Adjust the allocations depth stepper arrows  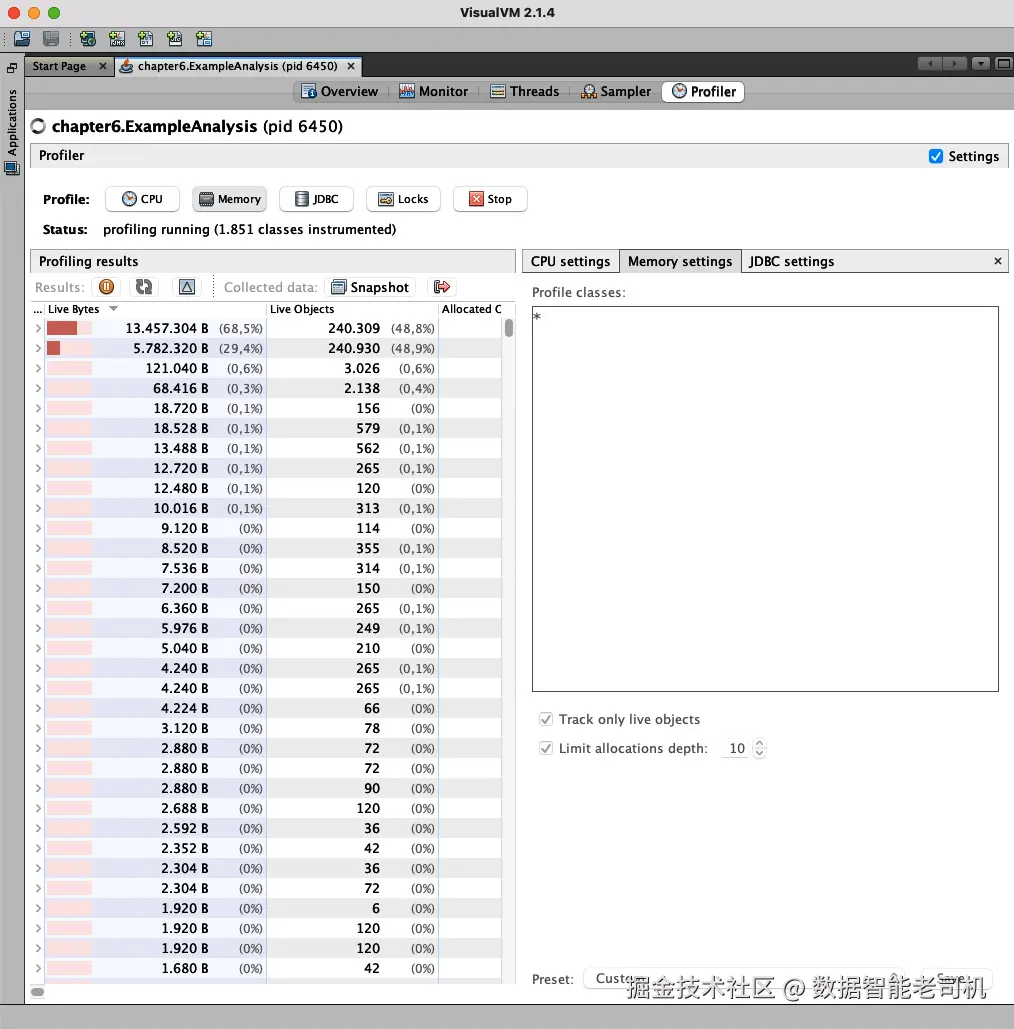pyautogui.click(x=759, y=748)
